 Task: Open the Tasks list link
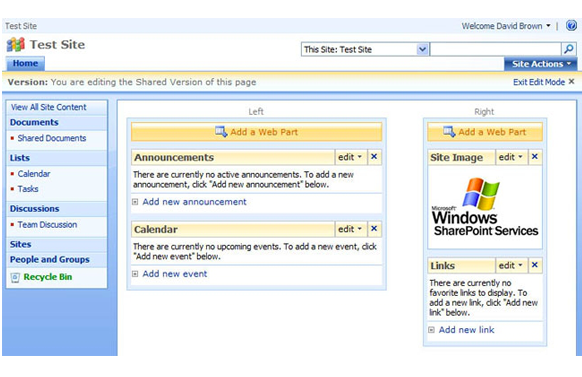tap(28, 189)
